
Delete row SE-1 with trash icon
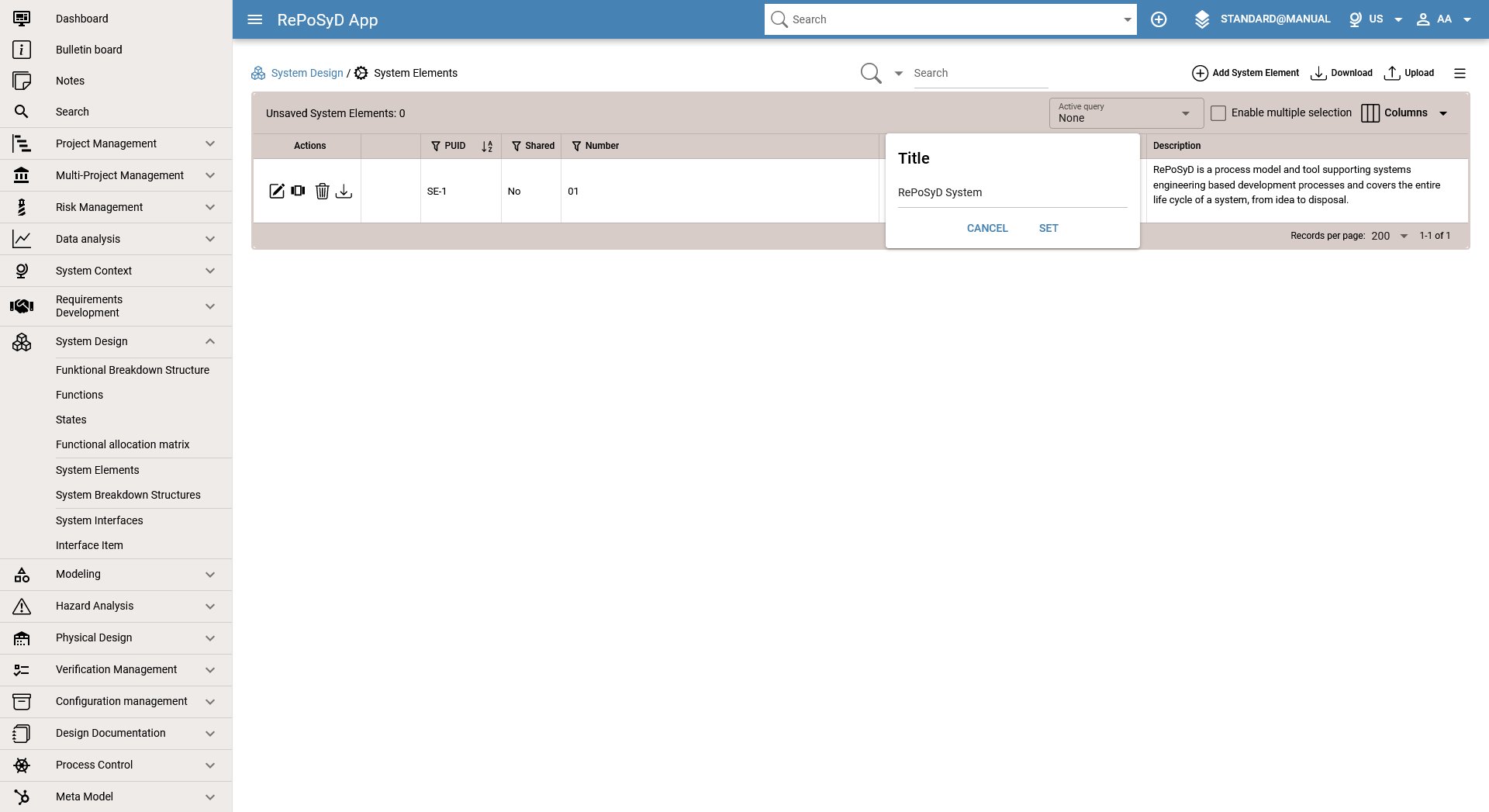point(323,191)
